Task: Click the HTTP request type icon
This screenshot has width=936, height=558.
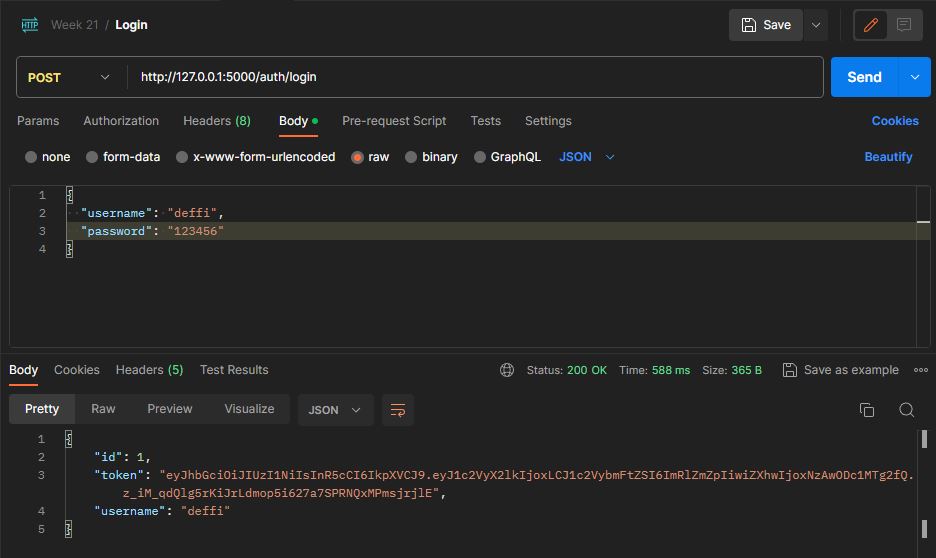Action: [30, 24]
